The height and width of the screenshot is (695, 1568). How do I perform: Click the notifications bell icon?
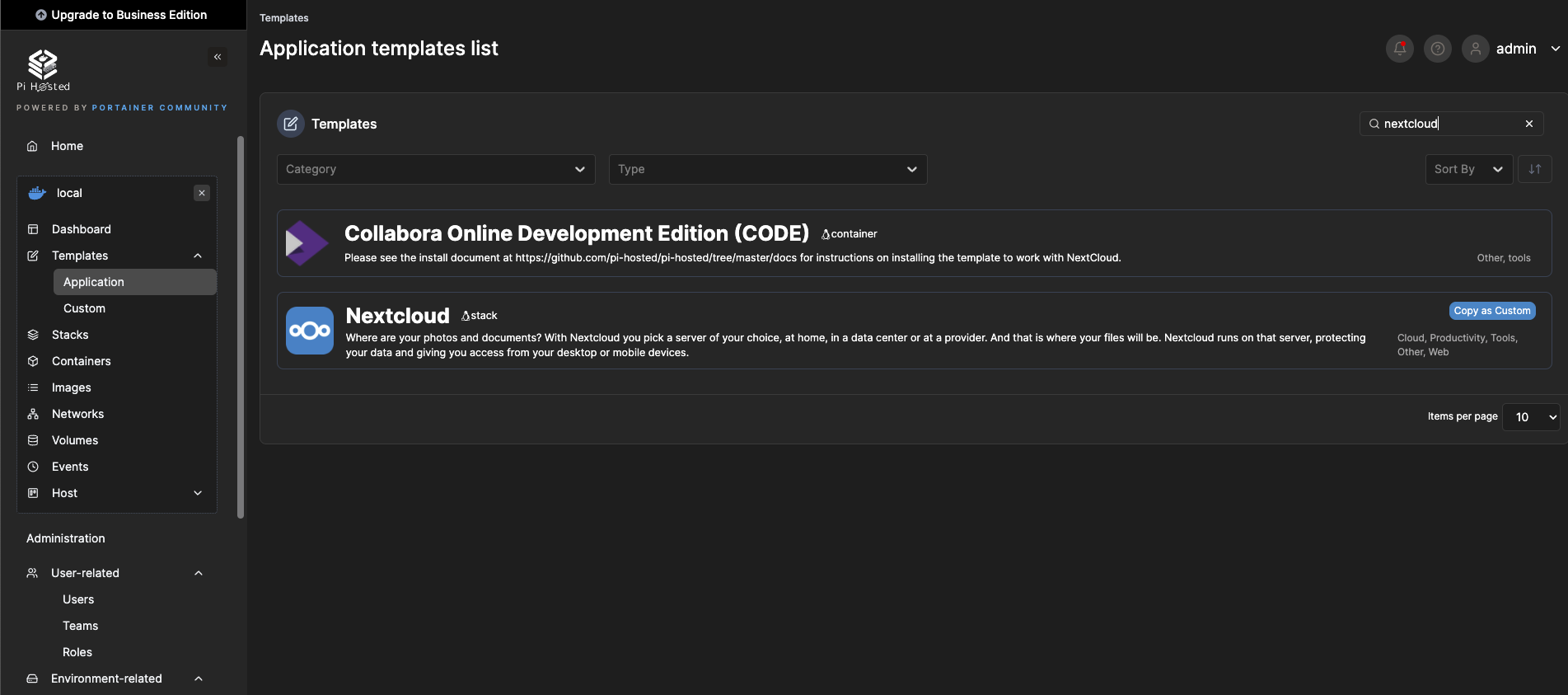pyautogui.click(x=1399, y=49)
